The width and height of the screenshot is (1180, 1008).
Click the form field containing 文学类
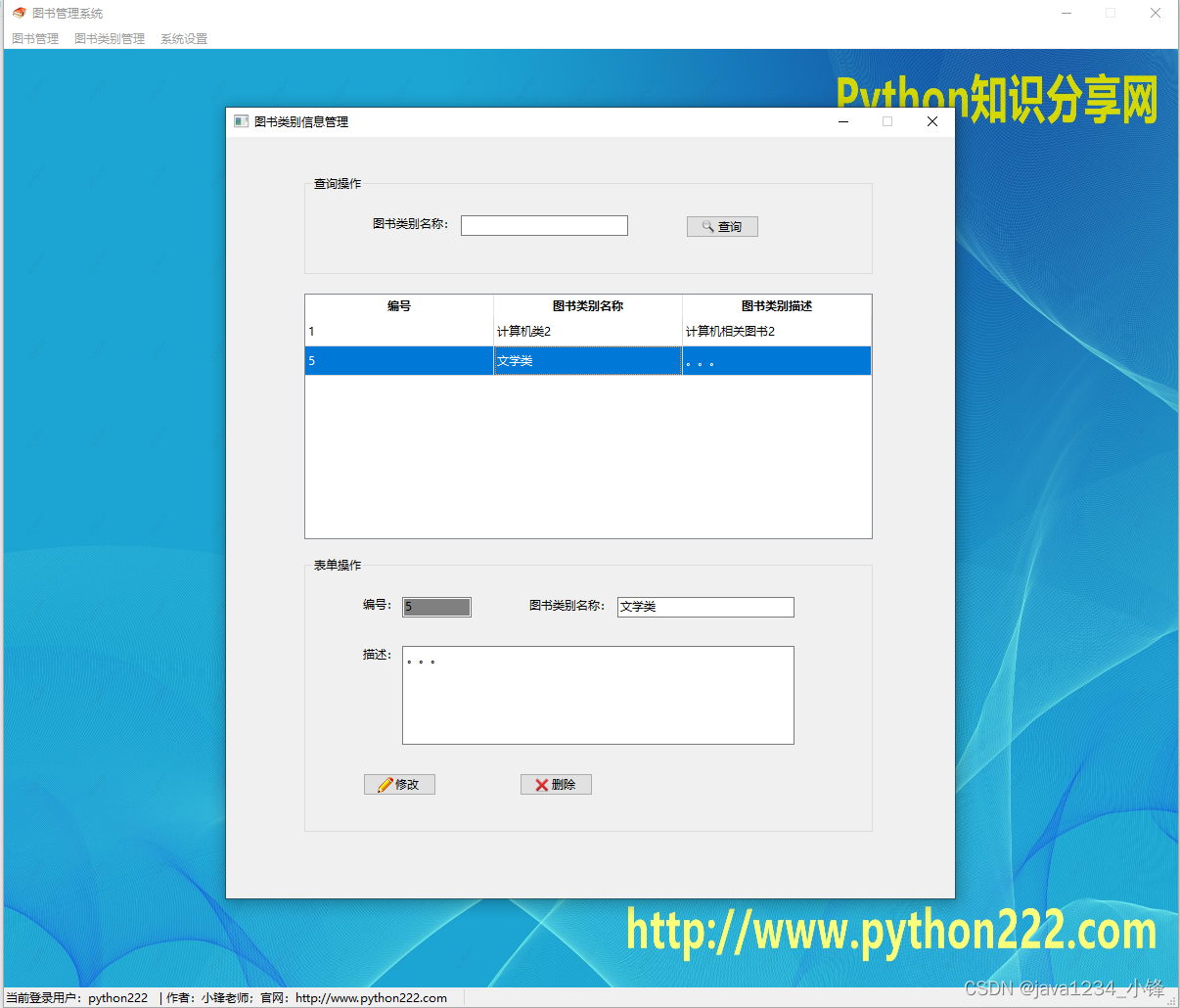click(x=704, y=607)
